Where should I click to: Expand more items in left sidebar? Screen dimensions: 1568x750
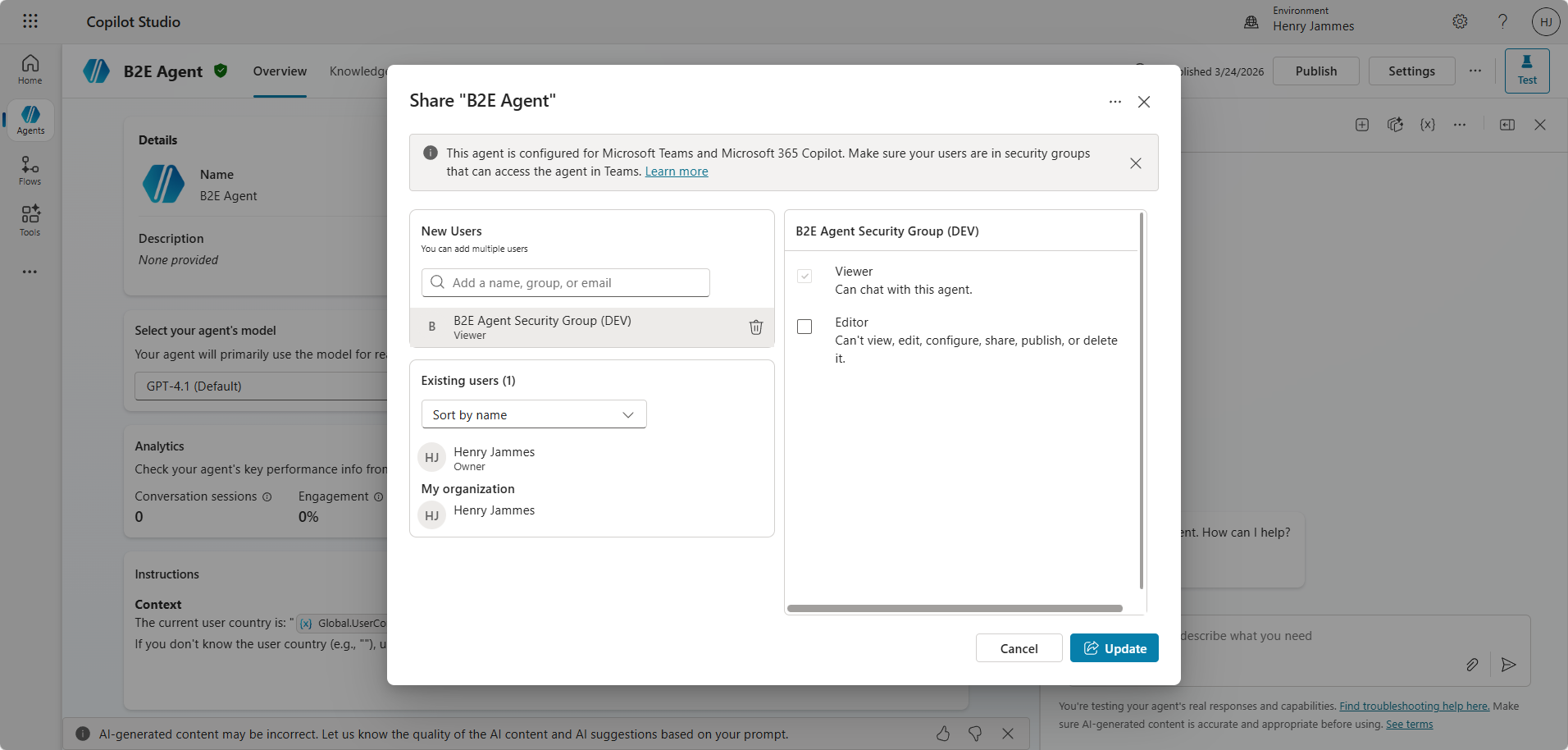coord(30,272)
